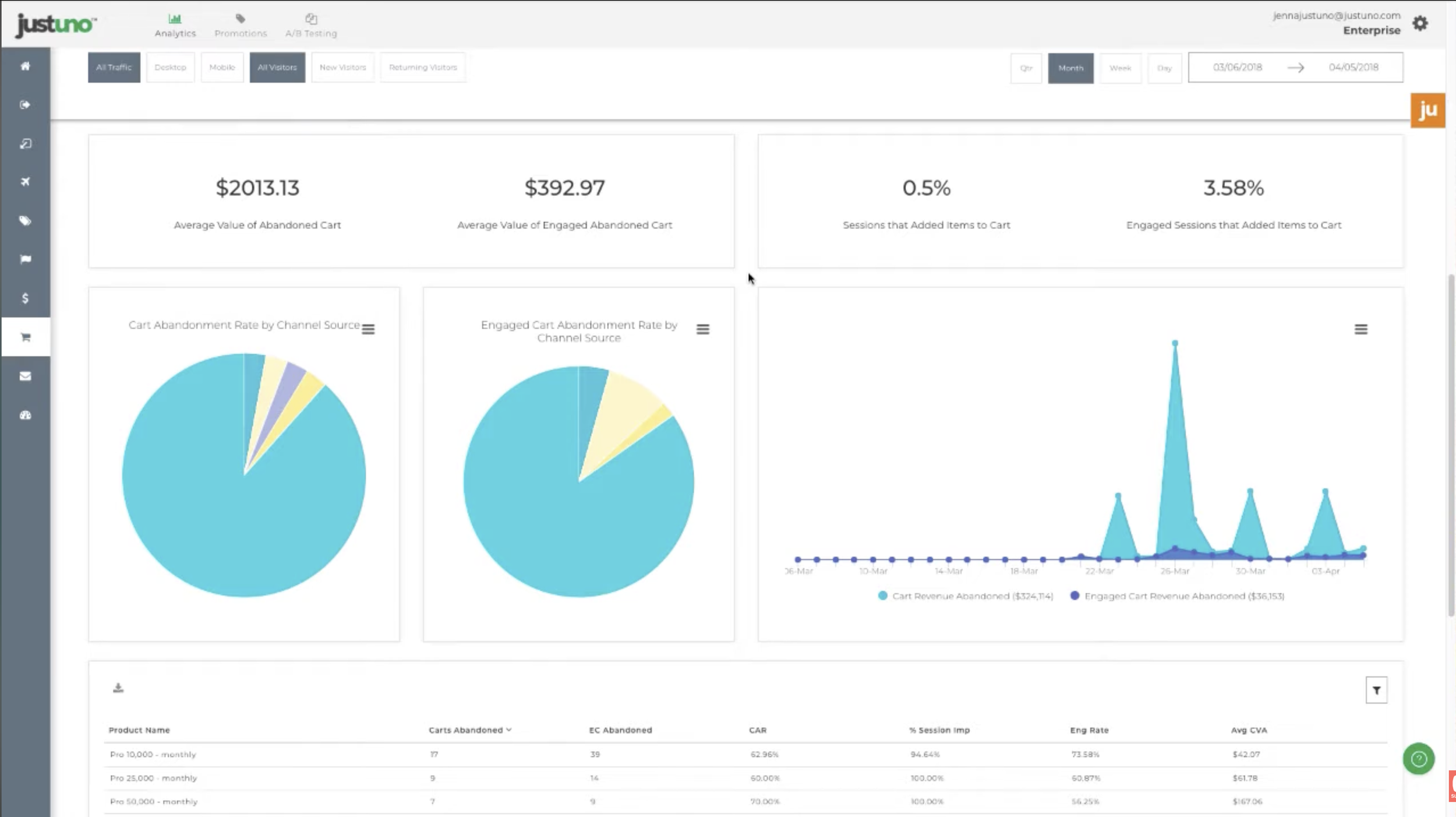
Task: Switch to the Promotions tab
Action: click(x=241, y=26)
